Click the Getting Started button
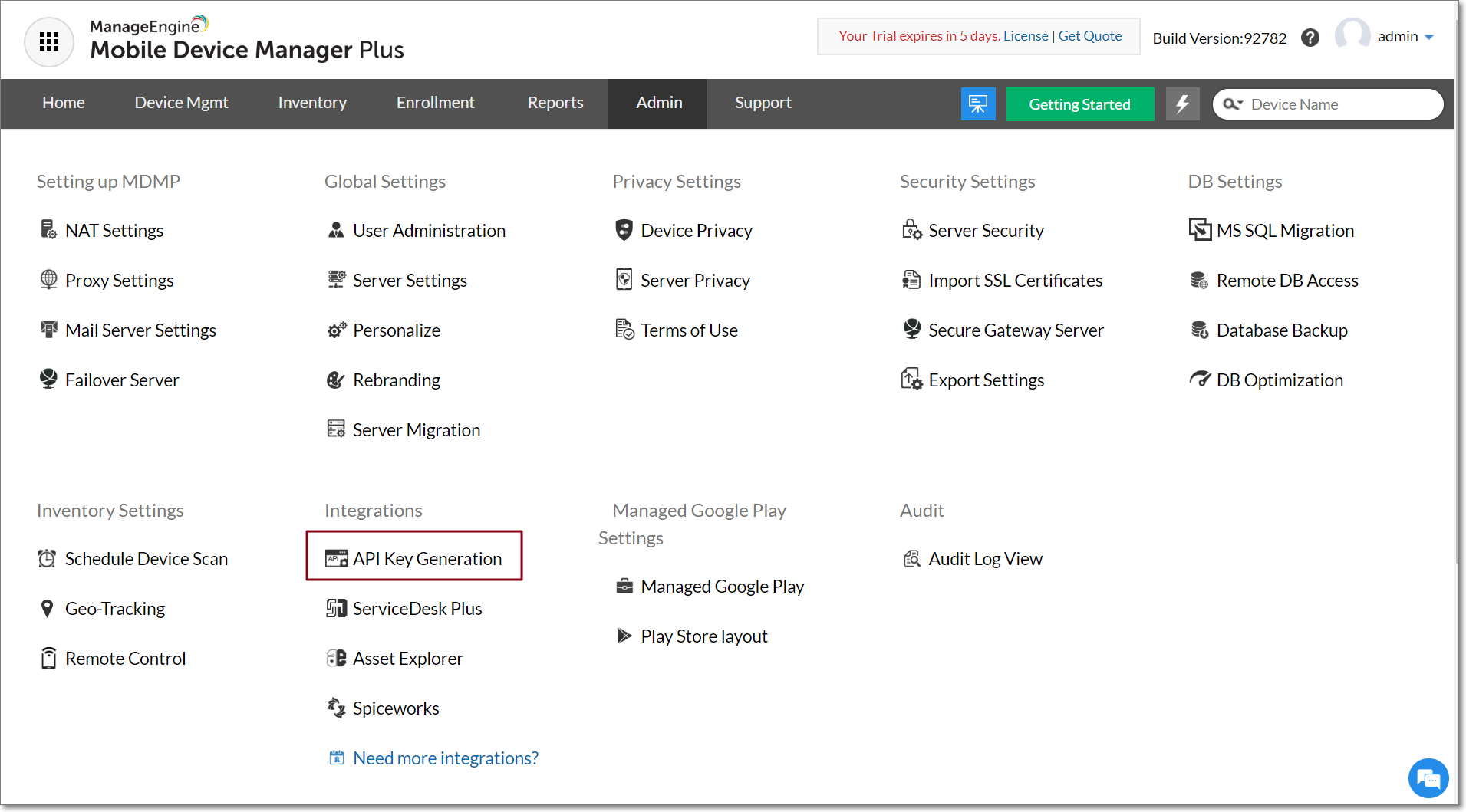Viewport: 1466px width, 812px height. tap(1079, 104)
